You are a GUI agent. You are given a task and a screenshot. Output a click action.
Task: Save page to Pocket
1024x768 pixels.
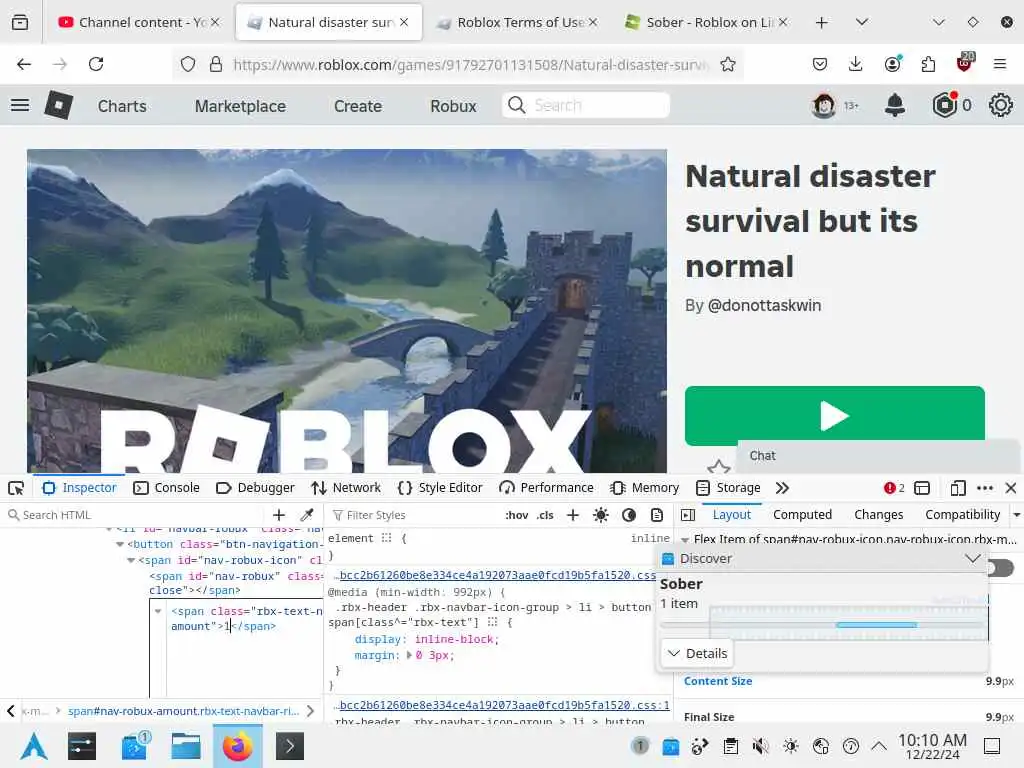click(x=820, y=64)
